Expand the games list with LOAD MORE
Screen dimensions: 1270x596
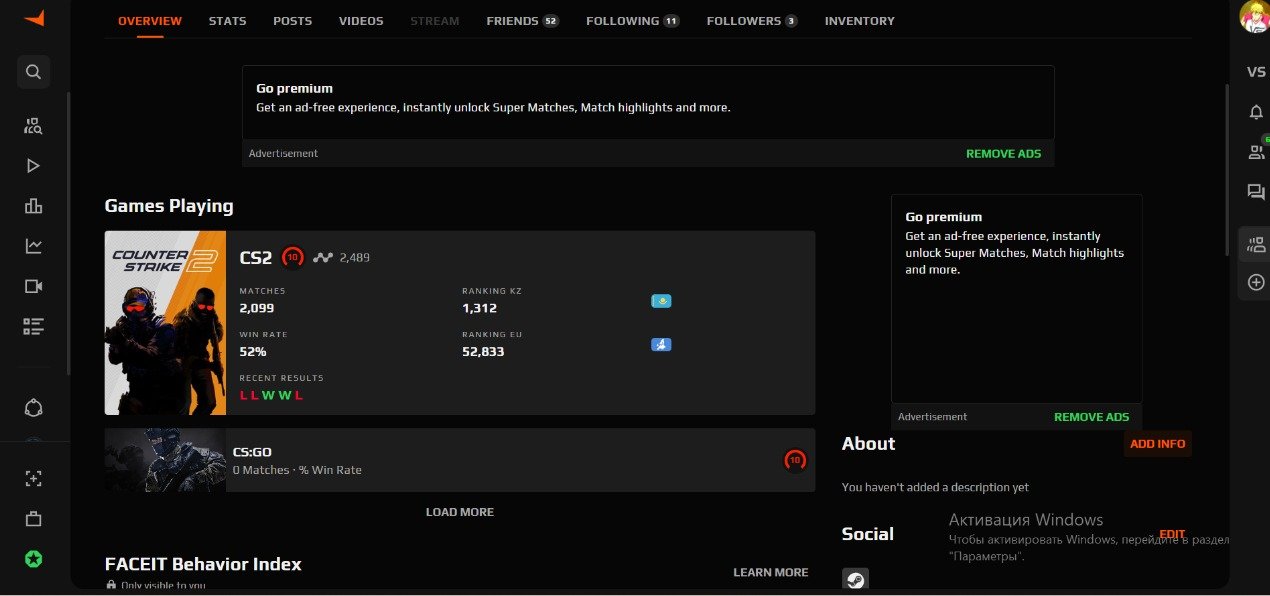[459, 511]
